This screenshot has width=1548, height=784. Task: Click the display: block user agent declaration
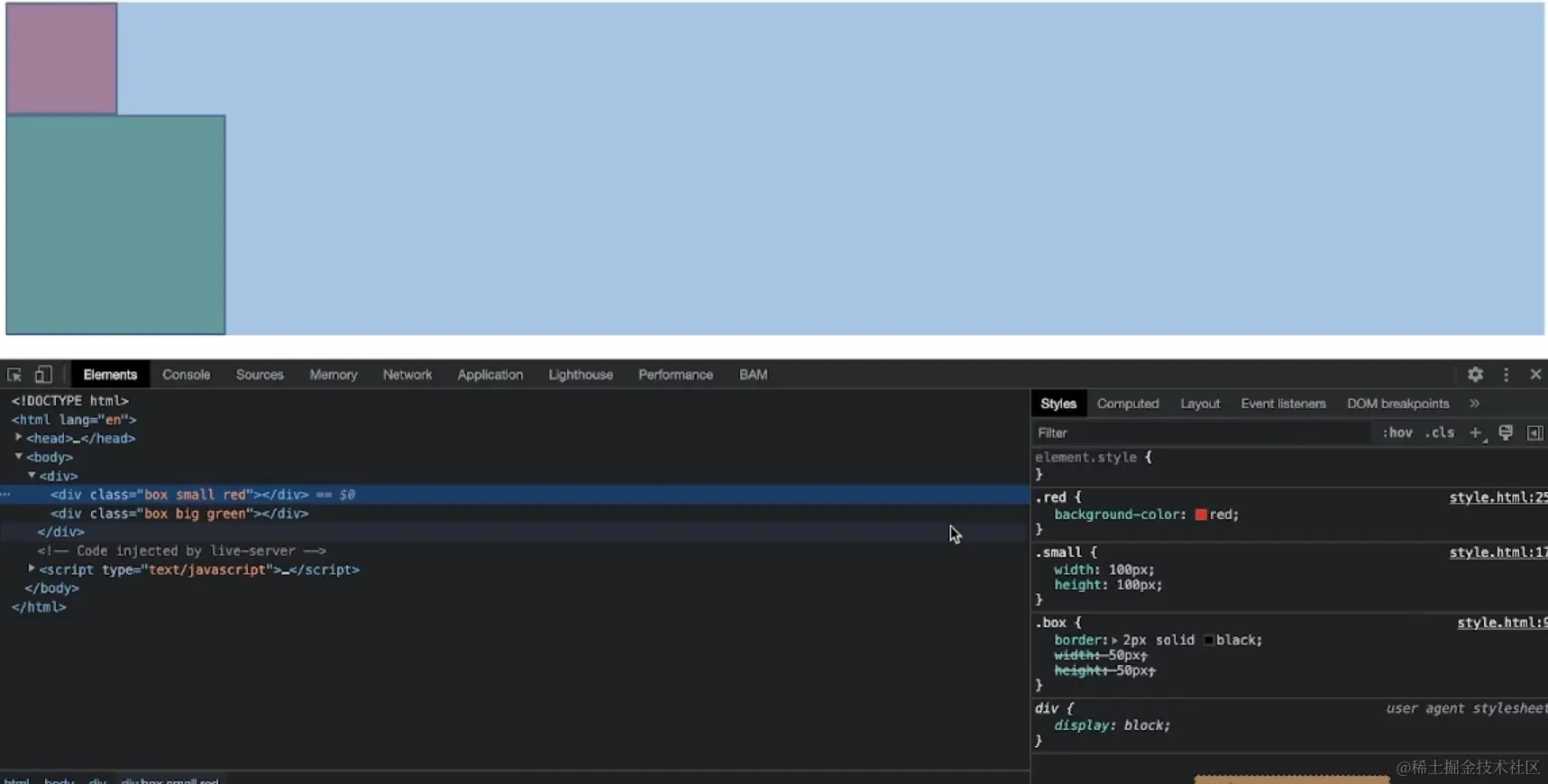pos(1112,725)
